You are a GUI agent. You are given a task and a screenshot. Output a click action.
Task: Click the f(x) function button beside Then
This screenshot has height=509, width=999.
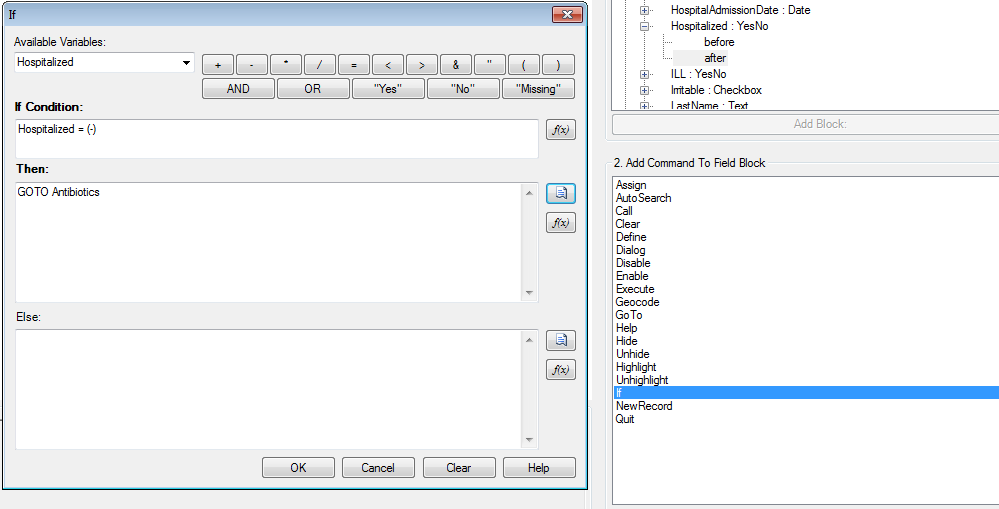pyautogui.click(x=560, y=222)
